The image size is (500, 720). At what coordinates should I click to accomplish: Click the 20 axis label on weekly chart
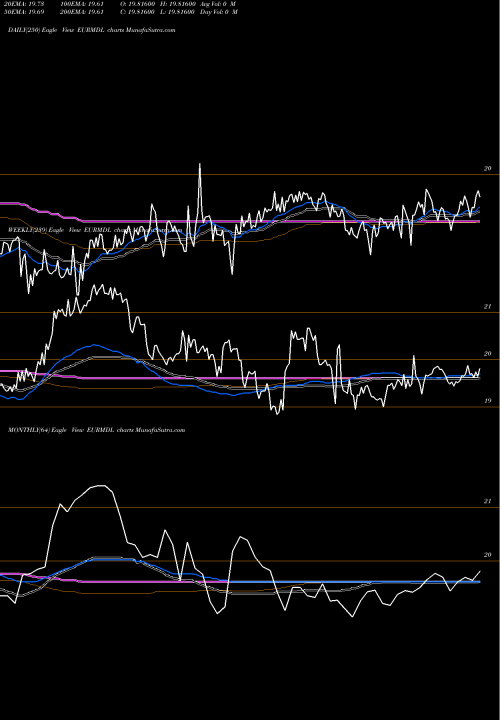pos(488,354)
